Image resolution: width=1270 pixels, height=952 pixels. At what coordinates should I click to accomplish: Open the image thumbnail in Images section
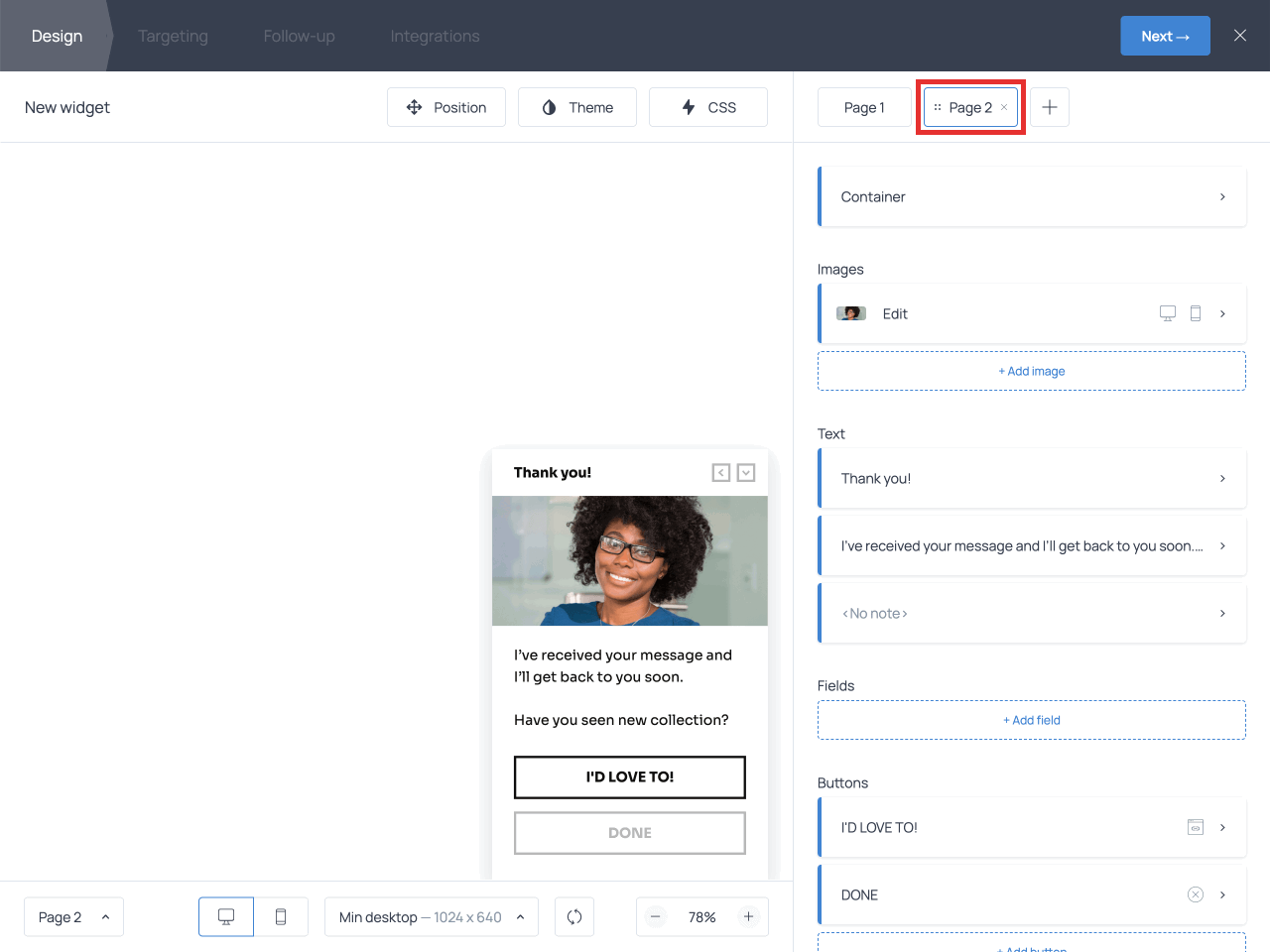[850, 312]
